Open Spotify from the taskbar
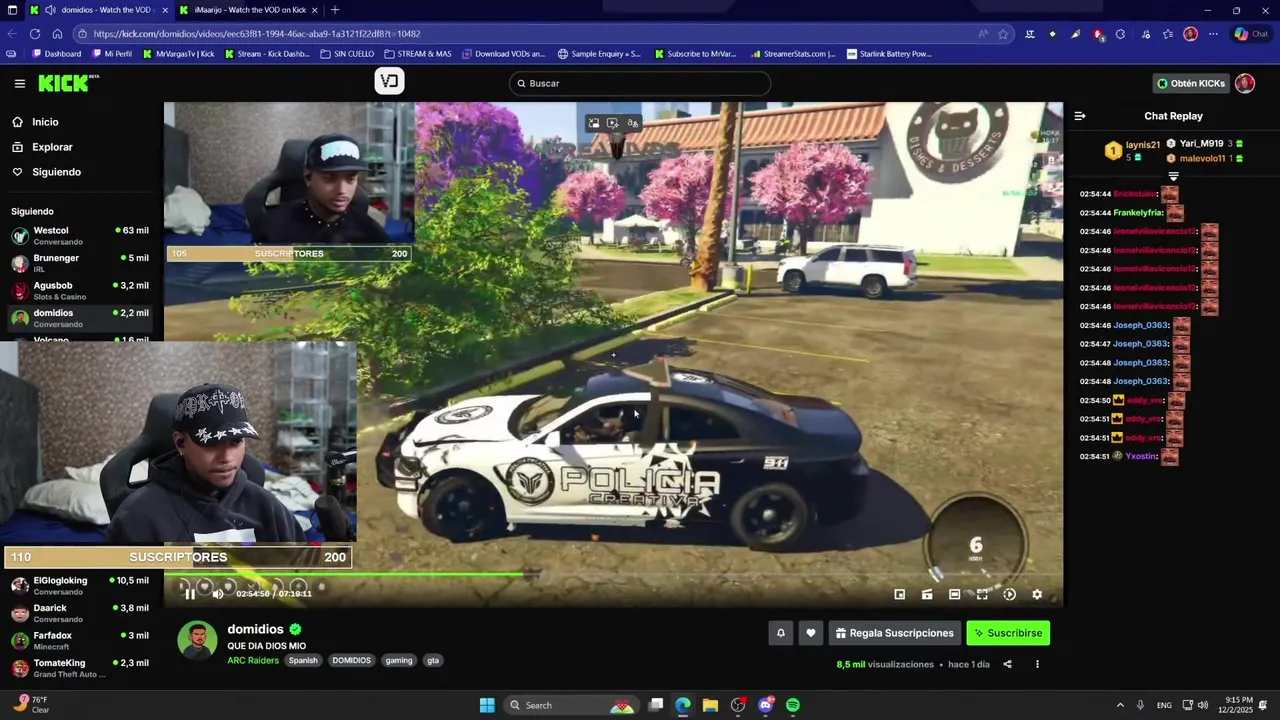Screen dimensions: 1280x720 [793, 705]
